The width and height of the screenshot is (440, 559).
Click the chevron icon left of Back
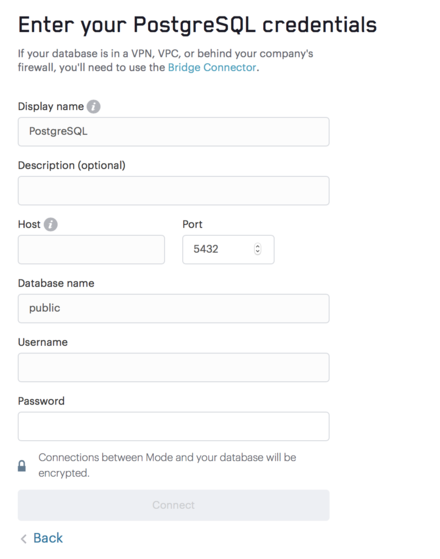(x=24, y=539)
